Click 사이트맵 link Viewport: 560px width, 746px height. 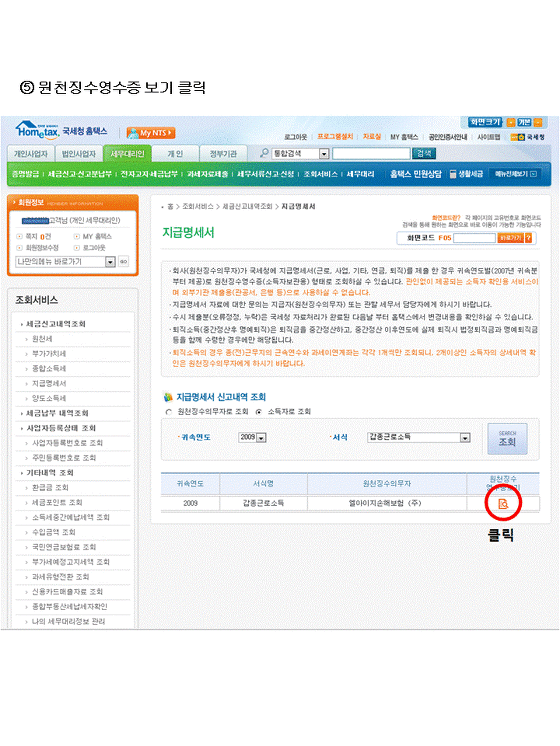[x=489, y=137]
